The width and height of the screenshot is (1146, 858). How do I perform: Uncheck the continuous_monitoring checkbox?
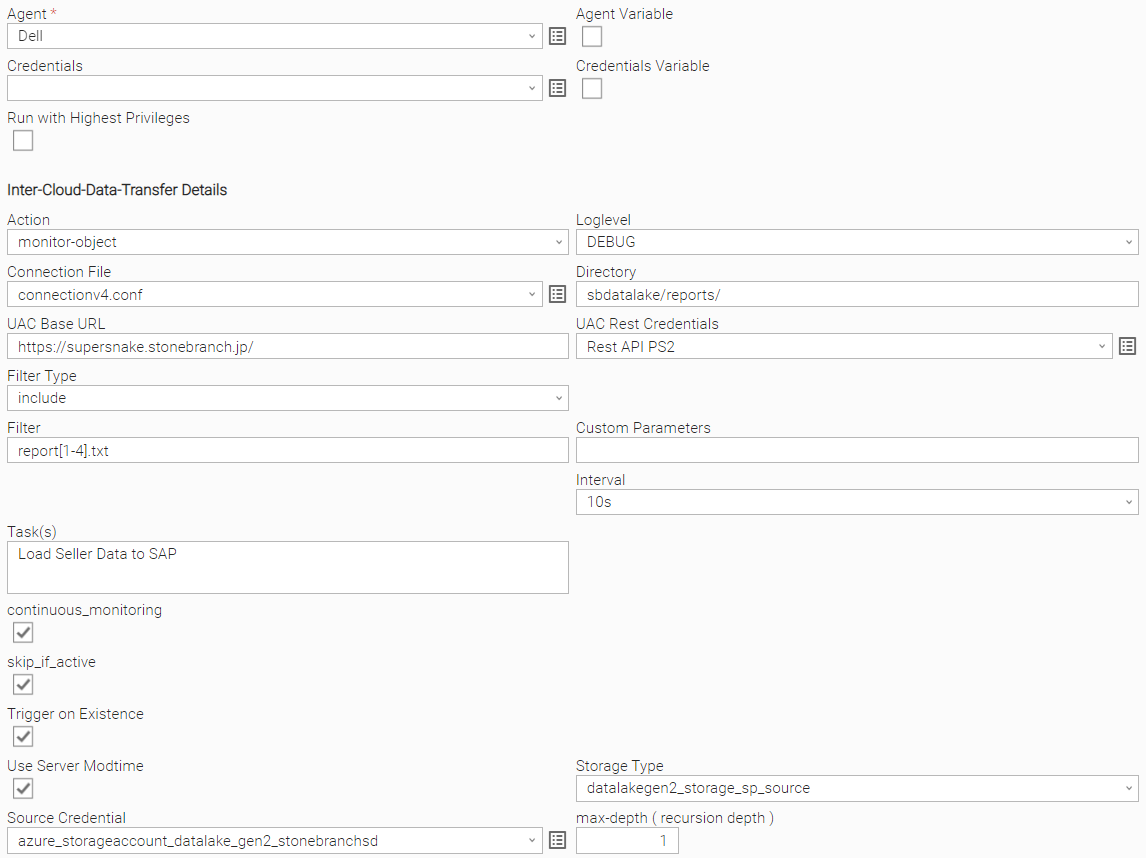pyautogui.click(x=23, y=632)
